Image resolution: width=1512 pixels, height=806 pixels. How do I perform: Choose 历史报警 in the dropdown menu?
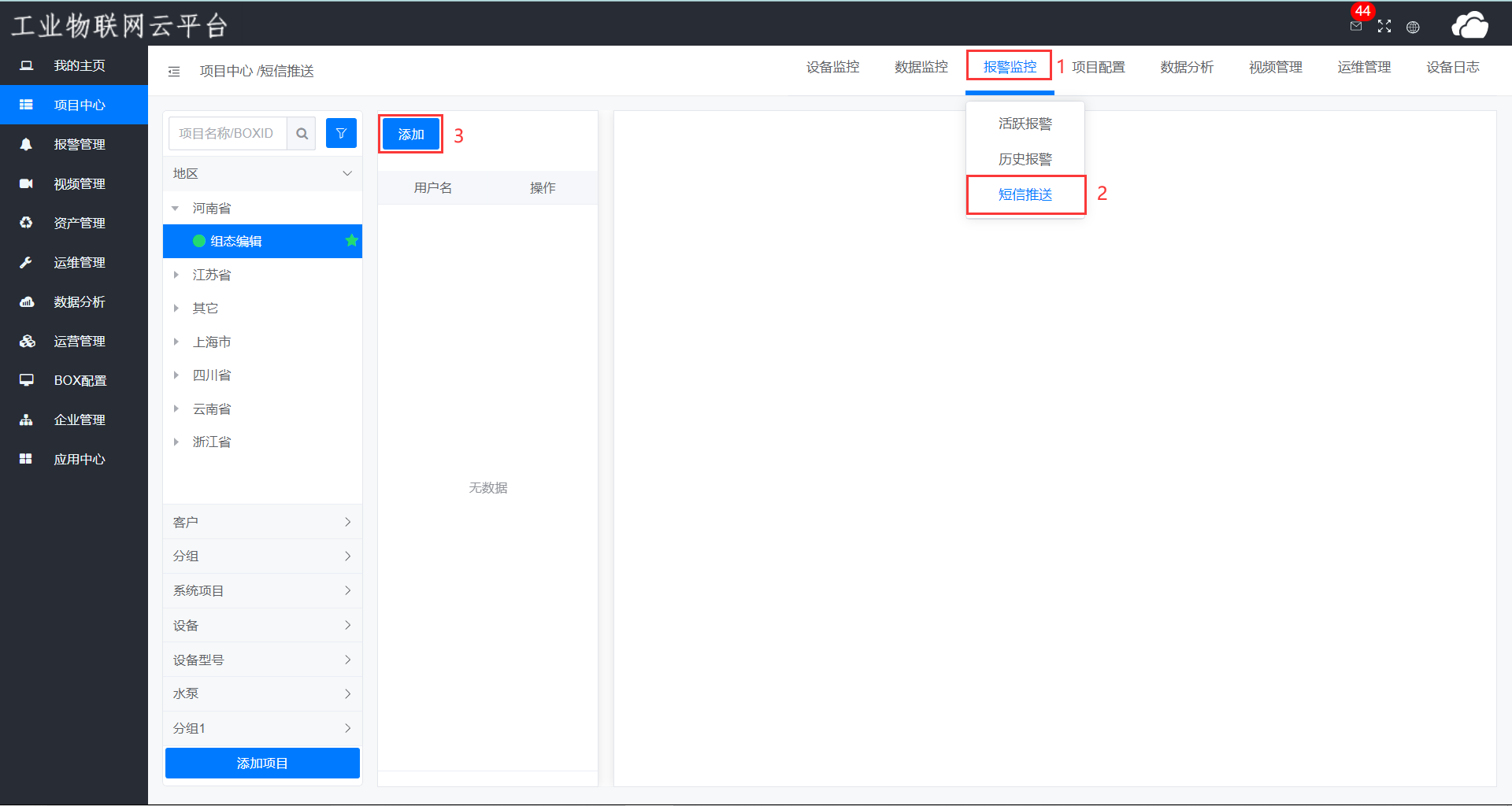(1025, 159)
